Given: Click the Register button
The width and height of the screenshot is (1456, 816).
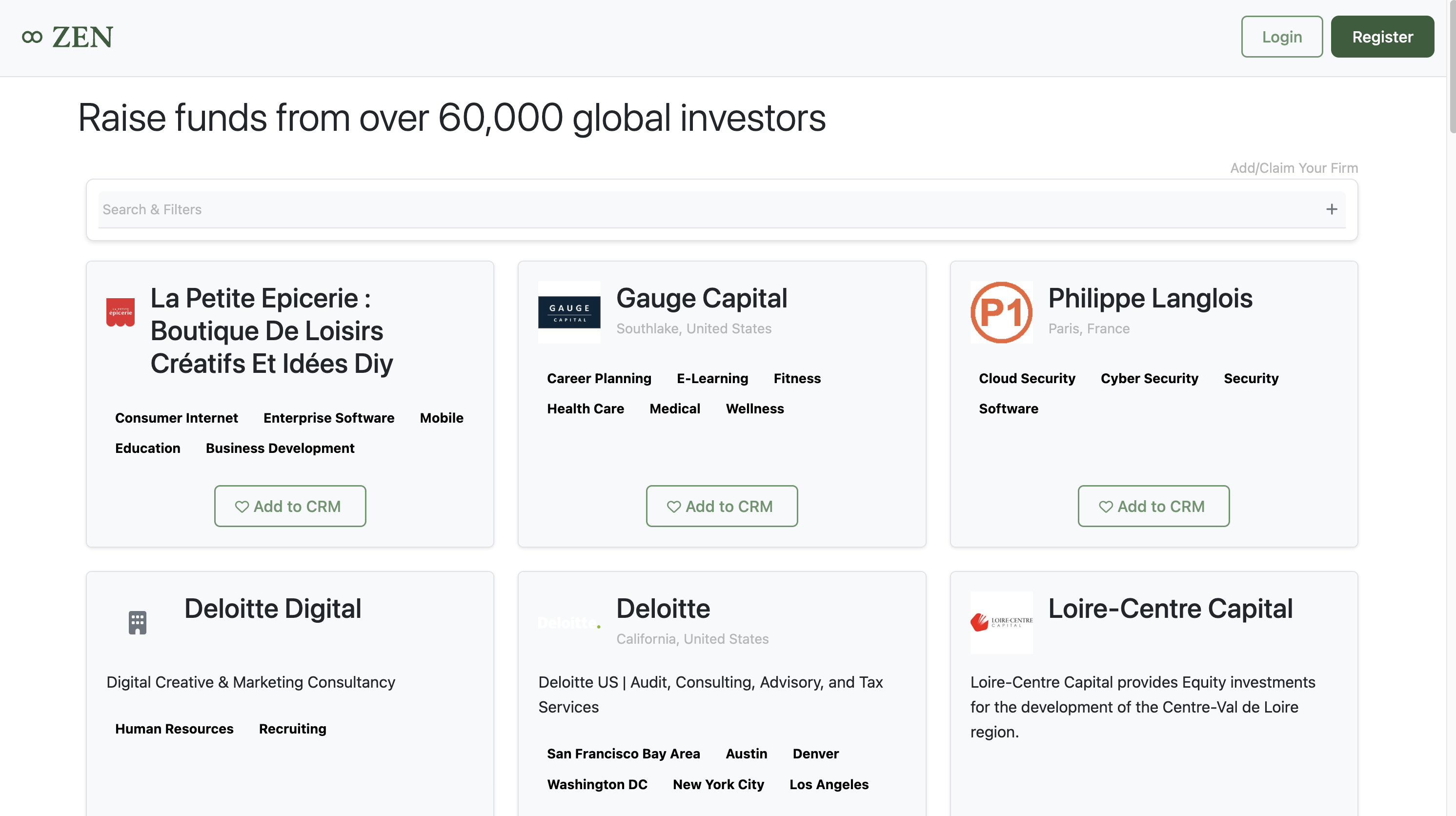Looking at the screenshot, I should [x=1382, y=37].
